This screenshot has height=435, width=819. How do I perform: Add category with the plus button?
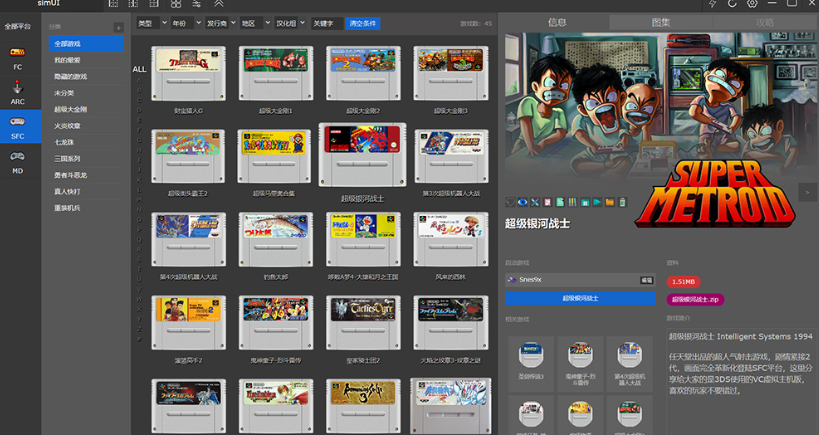click(x=118, y=27)
